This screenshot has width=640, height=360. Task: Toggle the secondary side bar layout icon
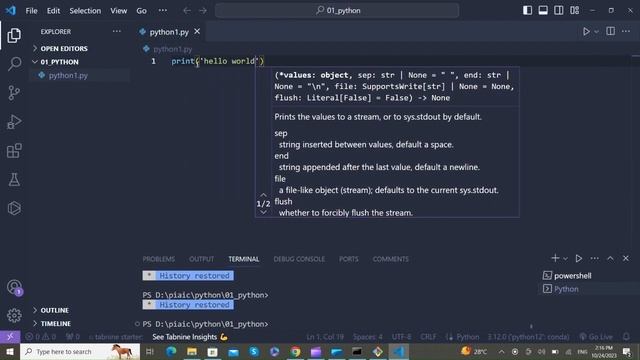[x=559, y=10]
